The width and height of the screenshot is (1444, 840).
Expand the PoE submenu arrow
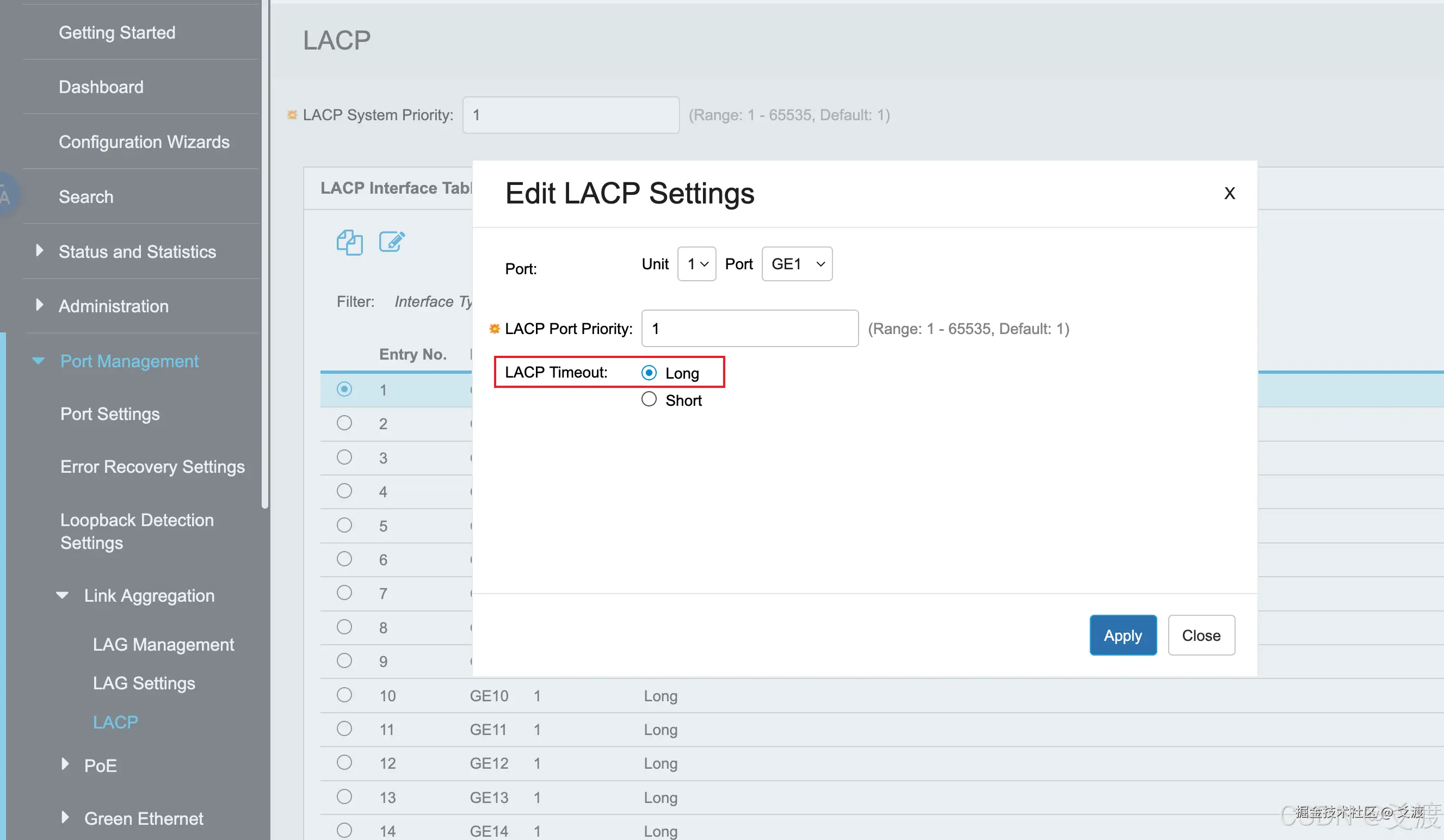pyautogui.click(x=65, y=764)
